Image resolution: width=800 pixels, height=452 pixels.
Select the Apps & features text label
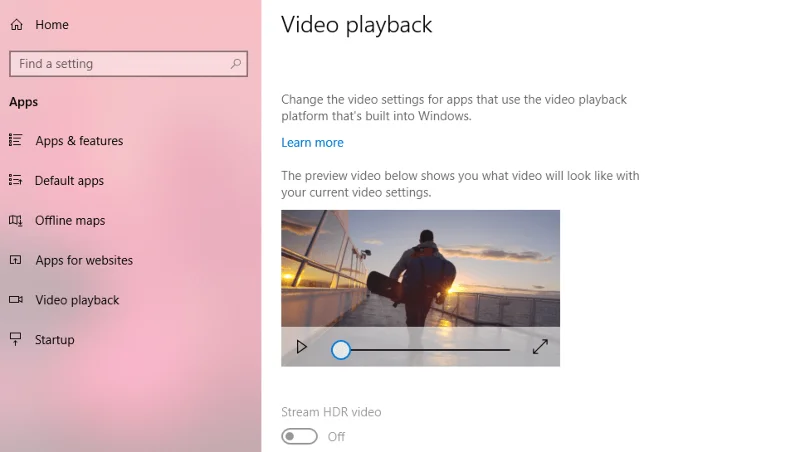coord(79,141)
